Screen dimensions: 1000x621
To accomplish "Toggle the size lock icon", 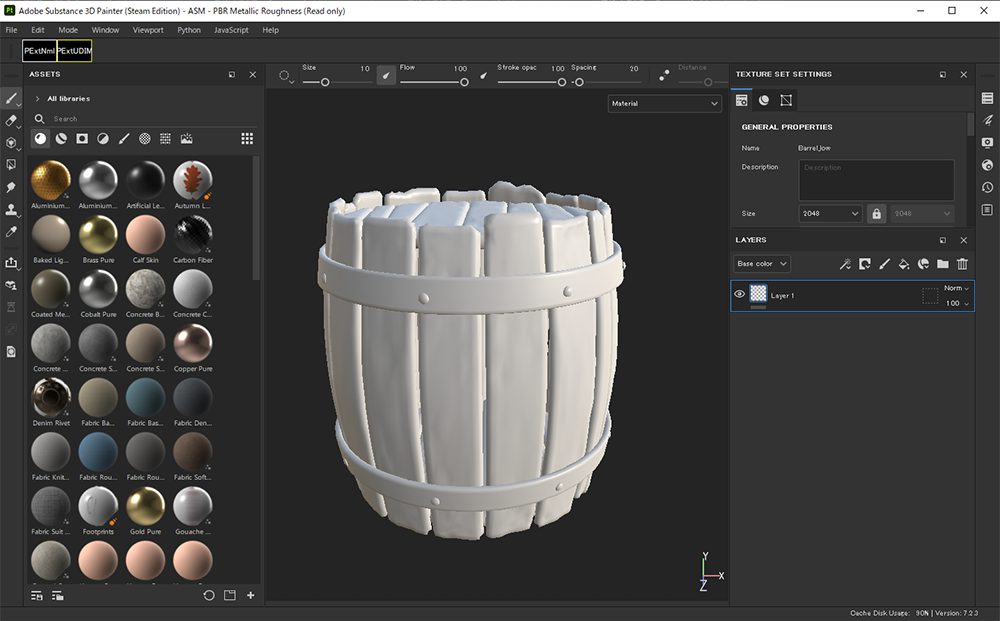I will click(876, 214).
